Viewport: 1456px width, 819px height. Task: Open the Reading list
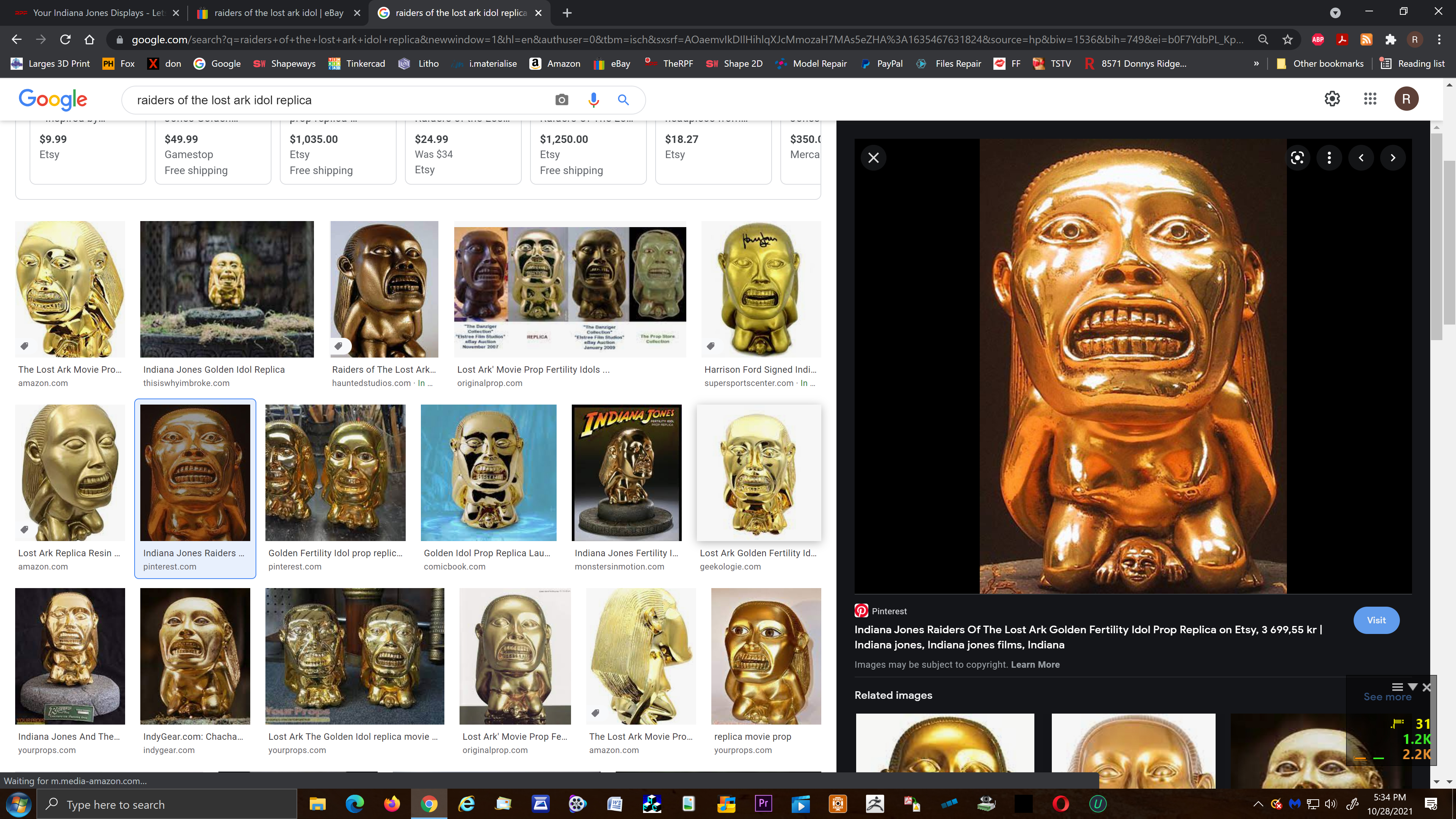point(1412,64)
